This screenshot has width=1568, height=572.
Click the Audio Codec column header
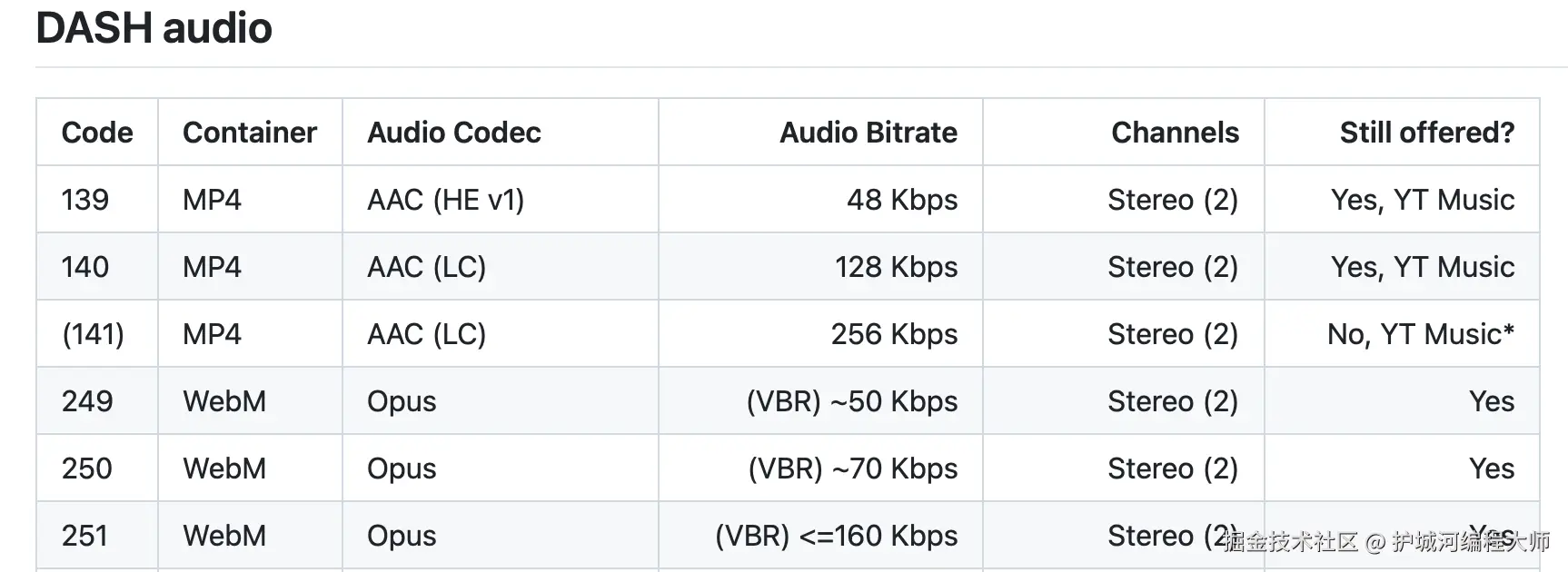[x=453, y=133]
